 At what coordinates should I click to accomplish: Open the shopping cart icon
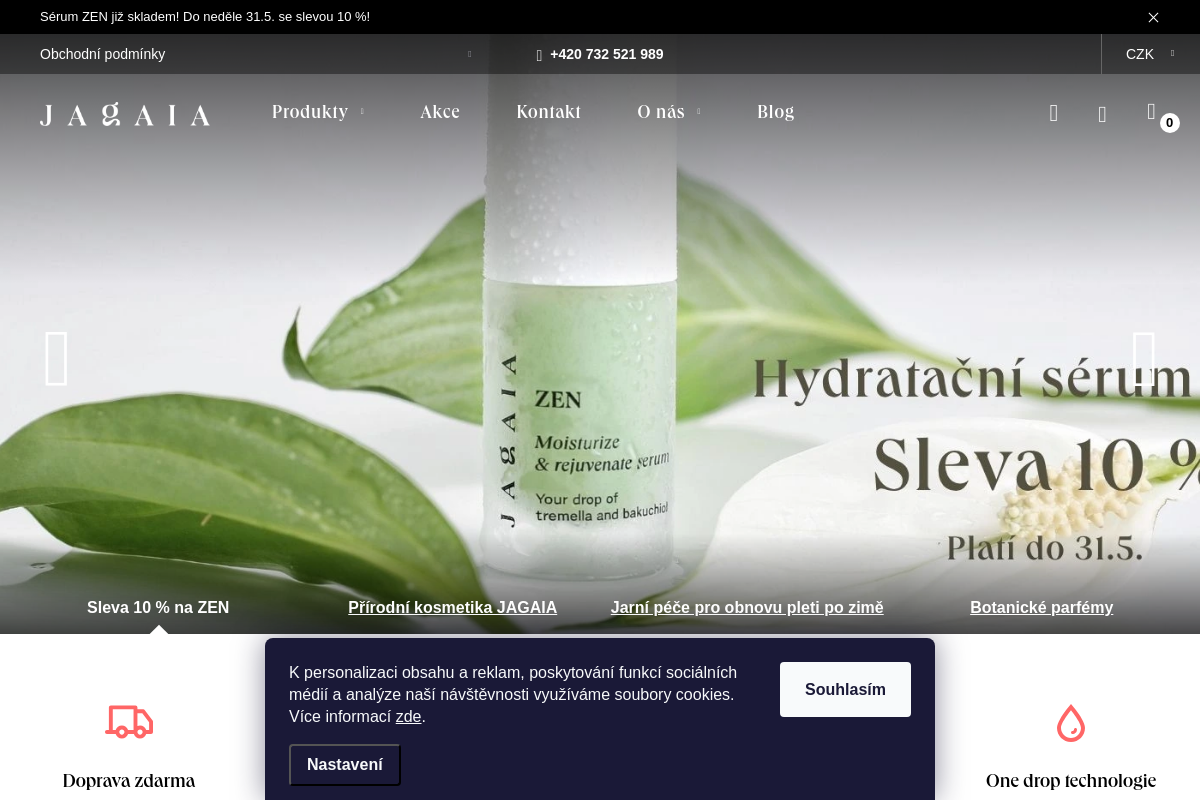1151,111
